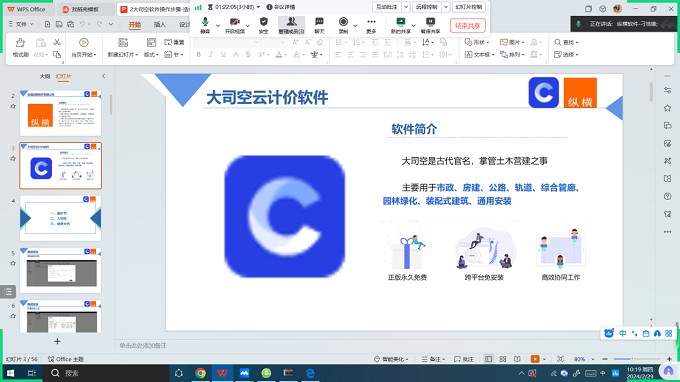This screenshot has height=382, width=680.
Task: Toggle normal view button in status bar
Action: (489, 359)
